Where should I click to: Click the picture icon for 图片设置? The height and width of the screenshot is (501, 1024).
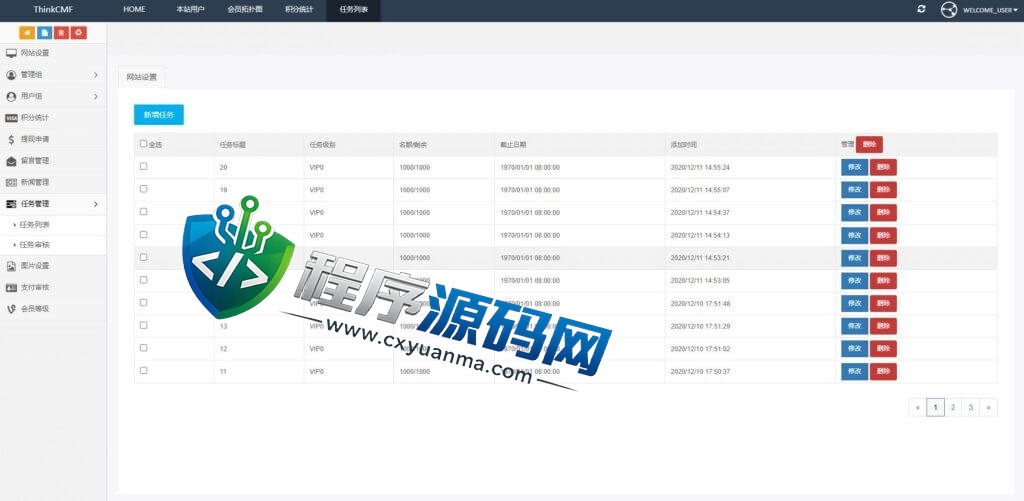tap(11, 266)
